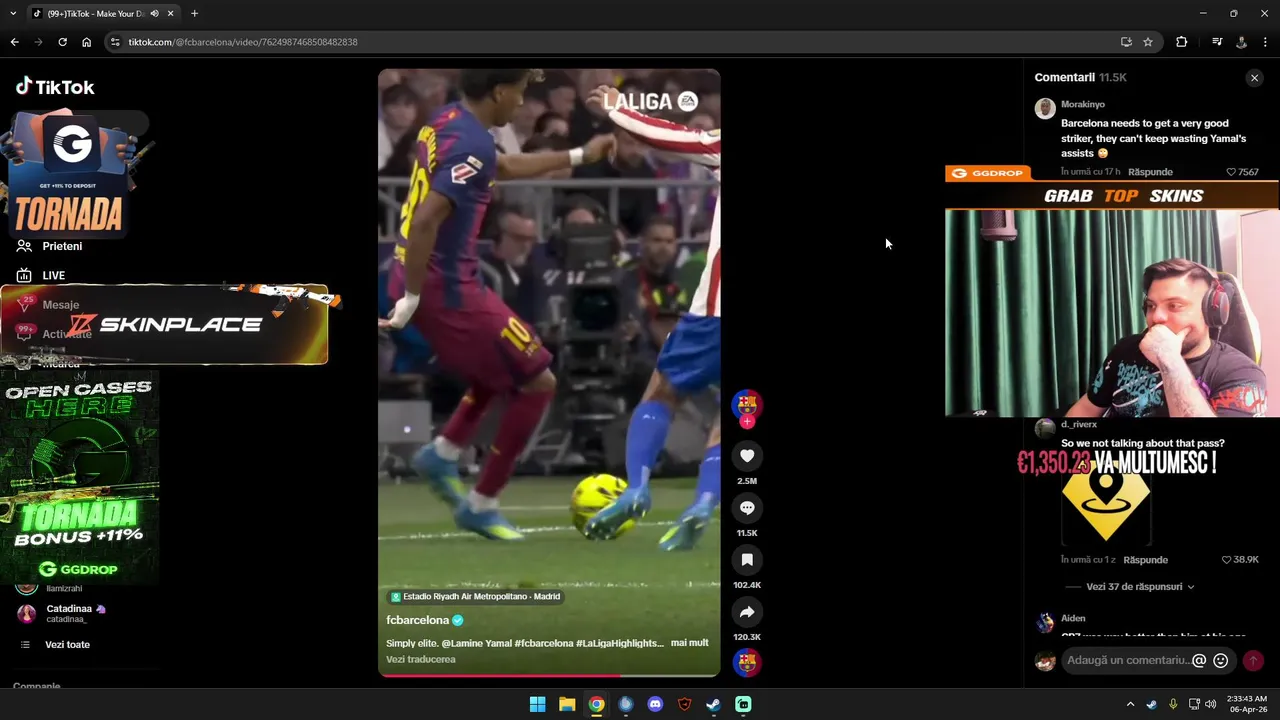
Task: Open Steam from the taskbar
Action: [x=713, y=704]
